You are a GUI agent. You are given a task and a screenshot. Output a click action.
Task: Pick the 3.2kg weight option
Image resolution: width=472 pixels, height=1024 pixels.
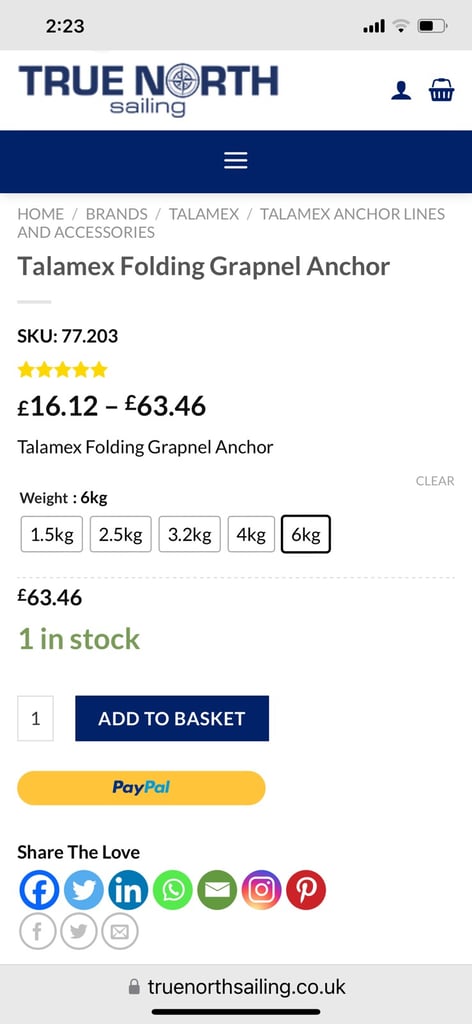click(x=189, y=534)
